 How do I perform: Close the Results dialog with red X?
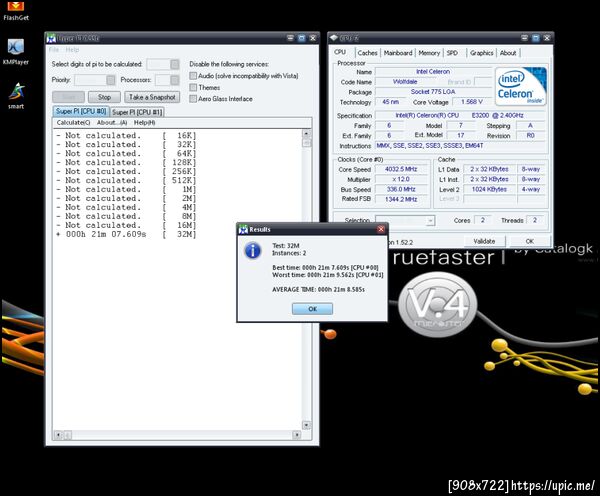tap(381, 229)
